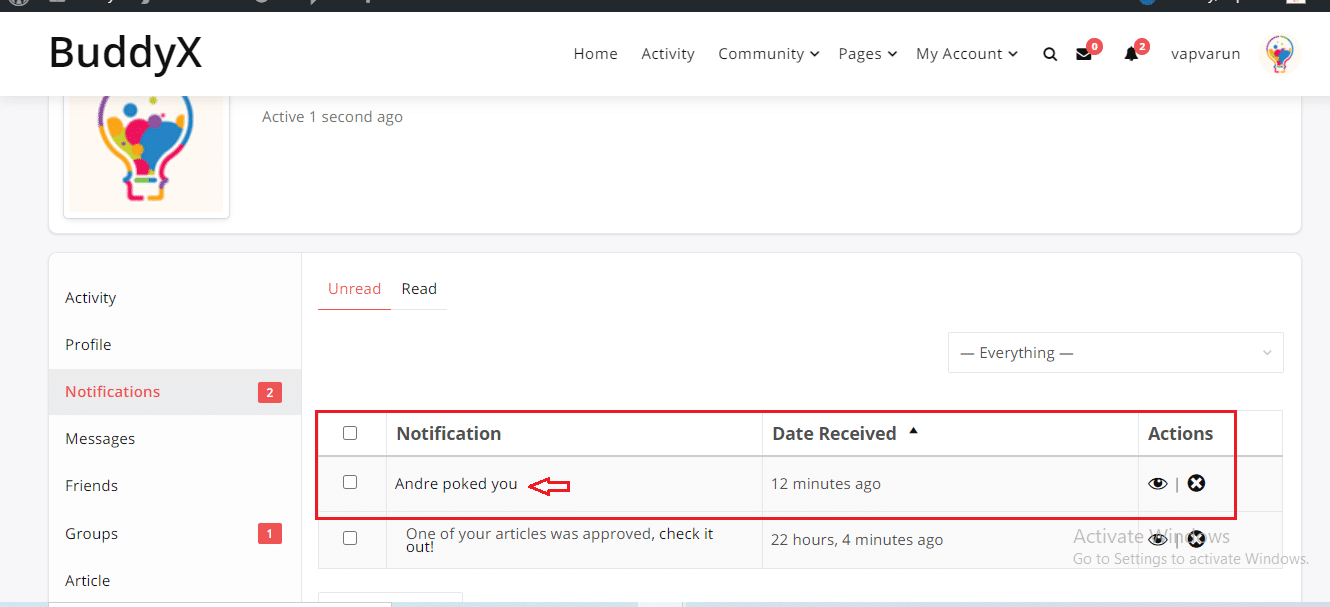Sort by Date Received arrow icon
The height and width of the screenshot is (607, 1330).
pyautogui.click(x=913, y=432)
